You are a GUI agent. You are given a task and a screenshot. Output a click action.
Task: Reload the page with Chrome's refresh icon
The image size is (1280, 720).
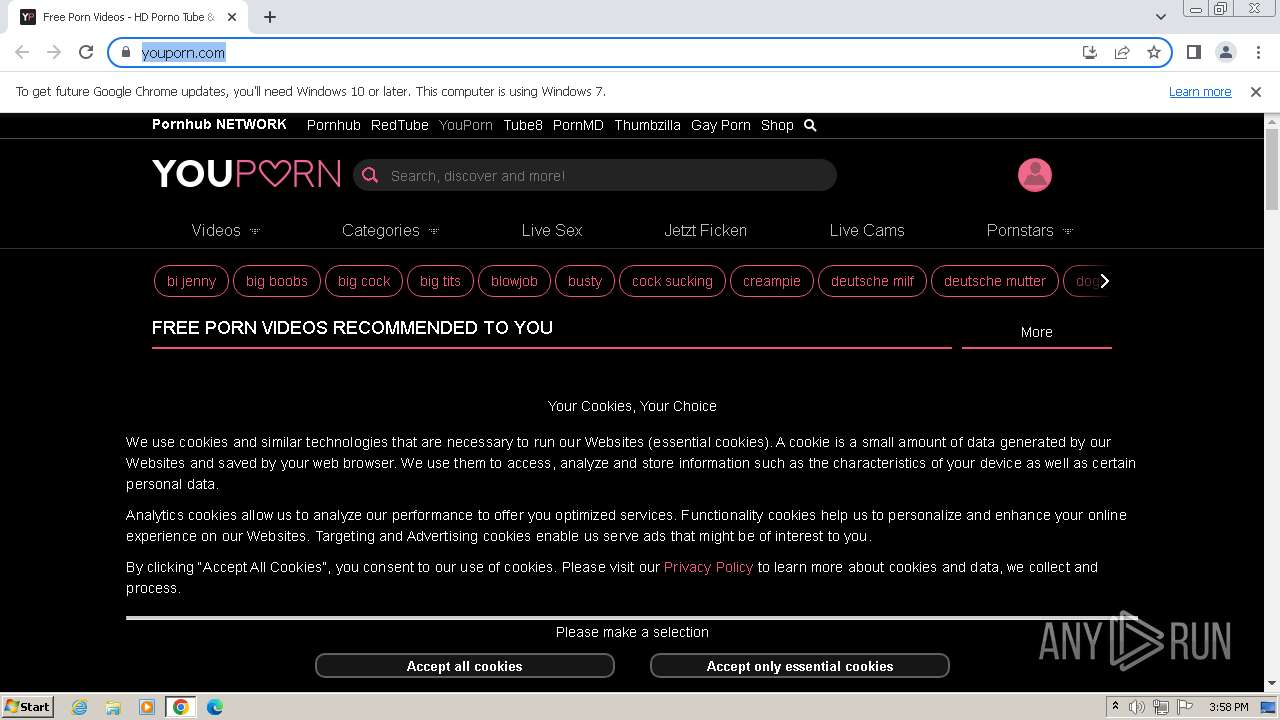(x=86, y=52)
